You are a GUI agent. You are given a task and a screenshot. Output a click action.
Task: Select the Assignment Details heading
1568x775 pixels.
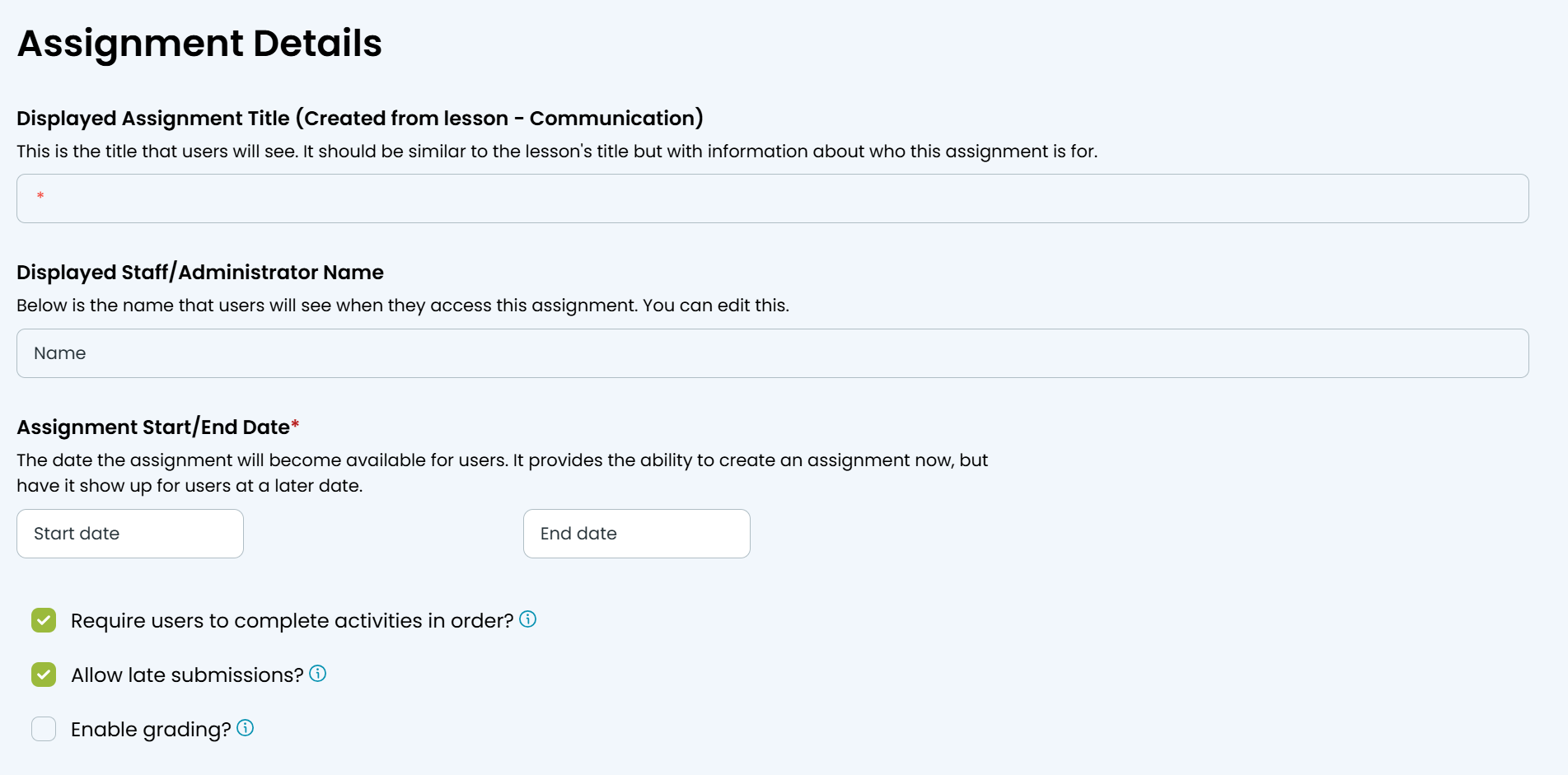(x=199, y=44)
